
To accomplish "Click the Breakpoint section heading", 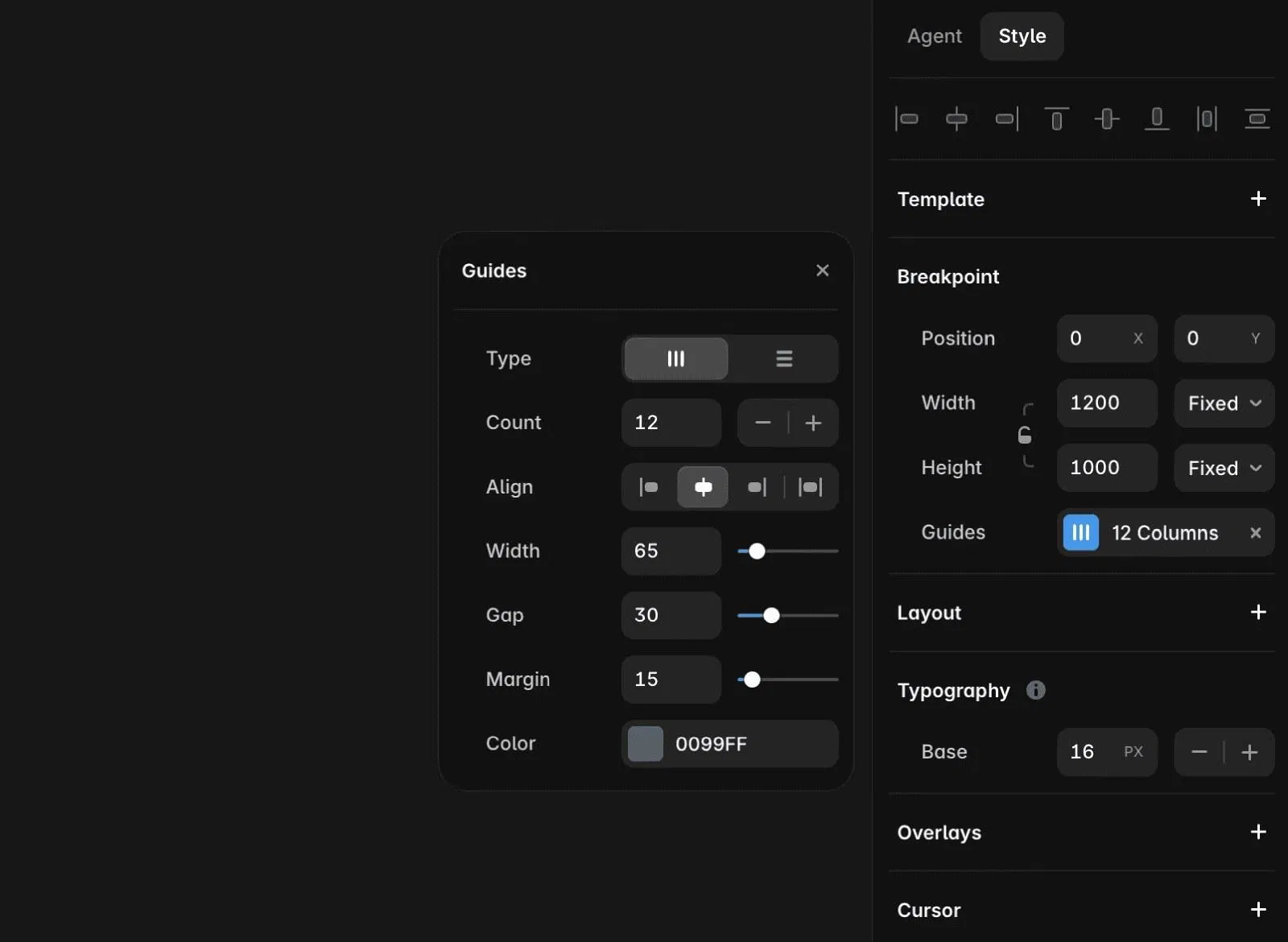I will [948, 277].
